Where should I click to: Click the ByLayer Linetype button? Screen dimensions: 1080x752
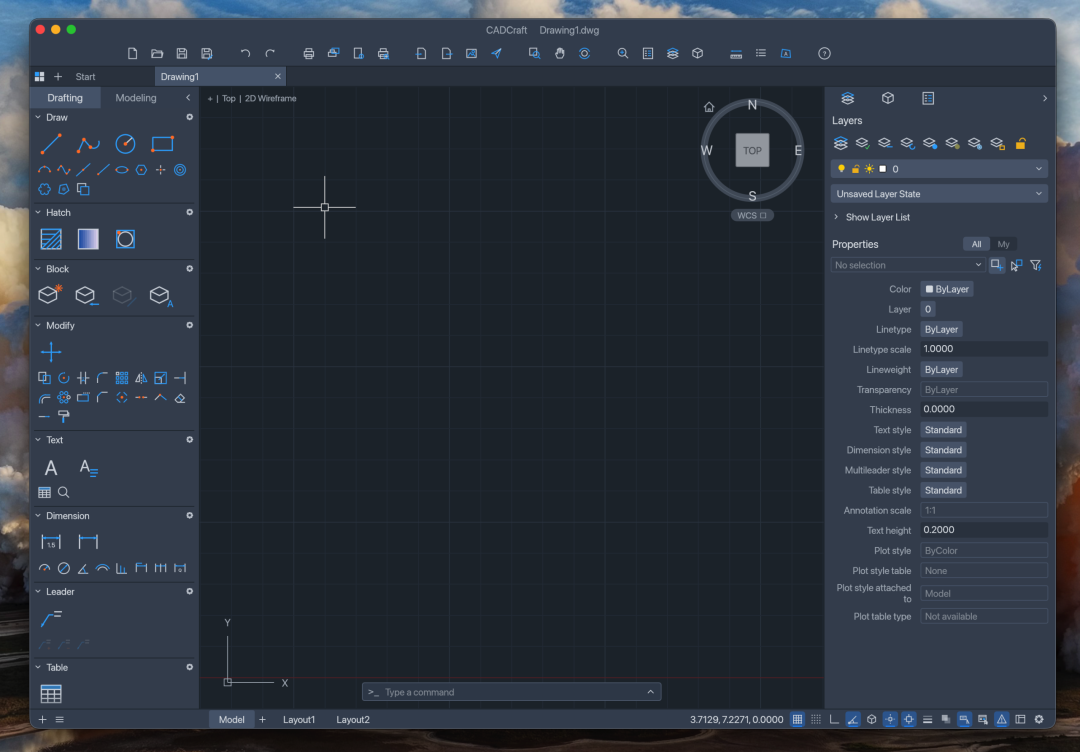pyautogui.click(x=941, y=329)
